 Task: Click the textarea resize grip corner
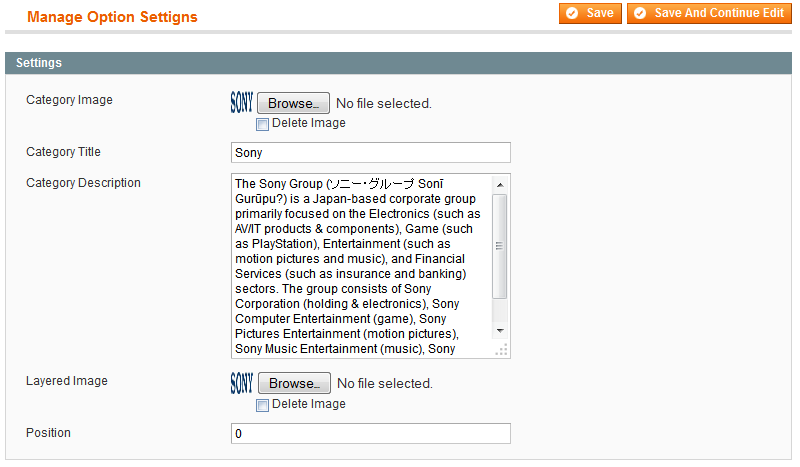pyautogui.click(x=502, y=350)
